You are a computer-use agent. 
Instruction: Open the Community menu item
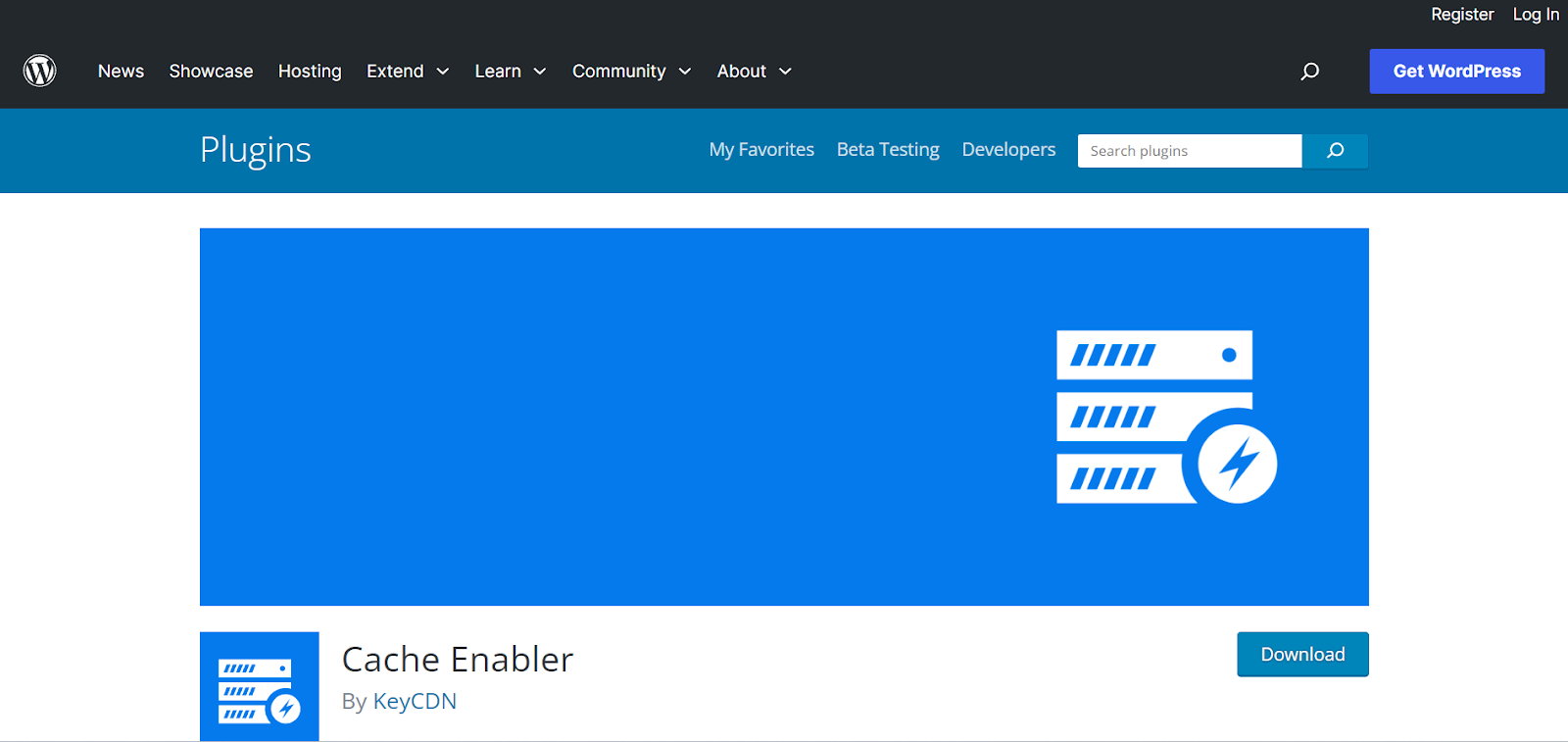(618, 71)
